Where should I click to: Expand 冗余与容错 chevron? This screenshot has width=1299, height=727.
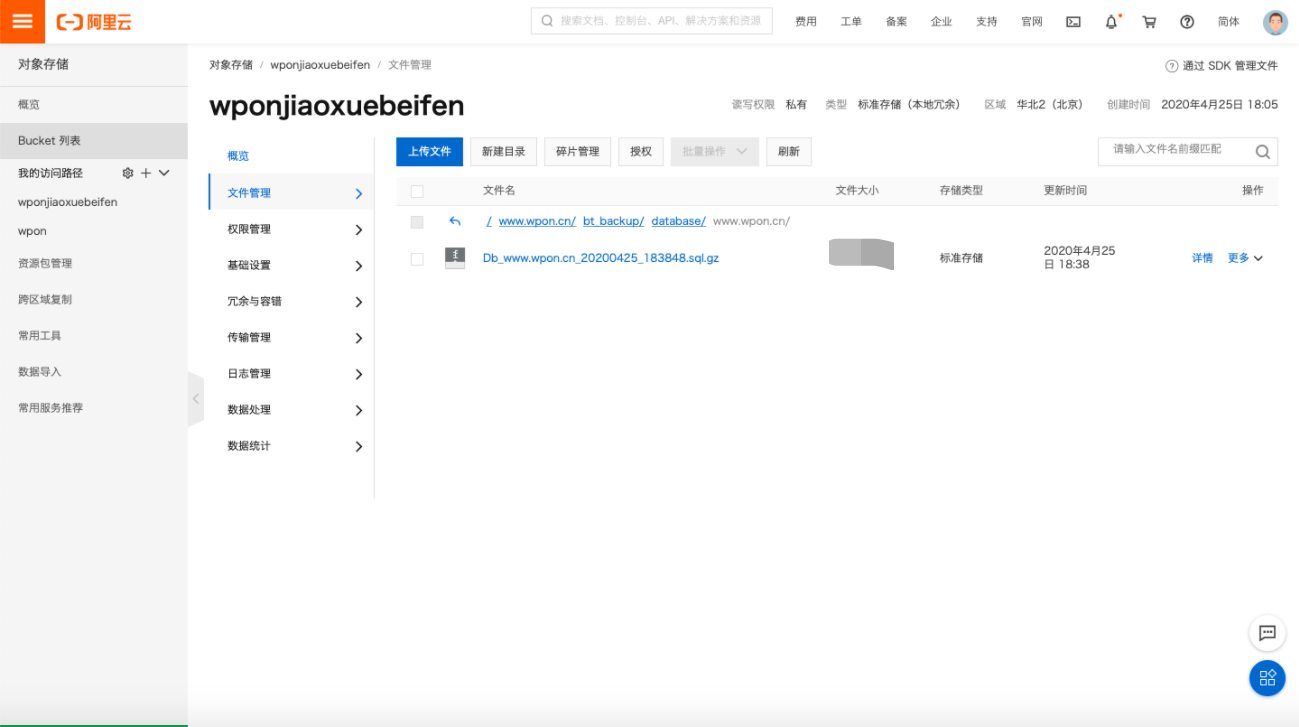(x=359, y=302)
